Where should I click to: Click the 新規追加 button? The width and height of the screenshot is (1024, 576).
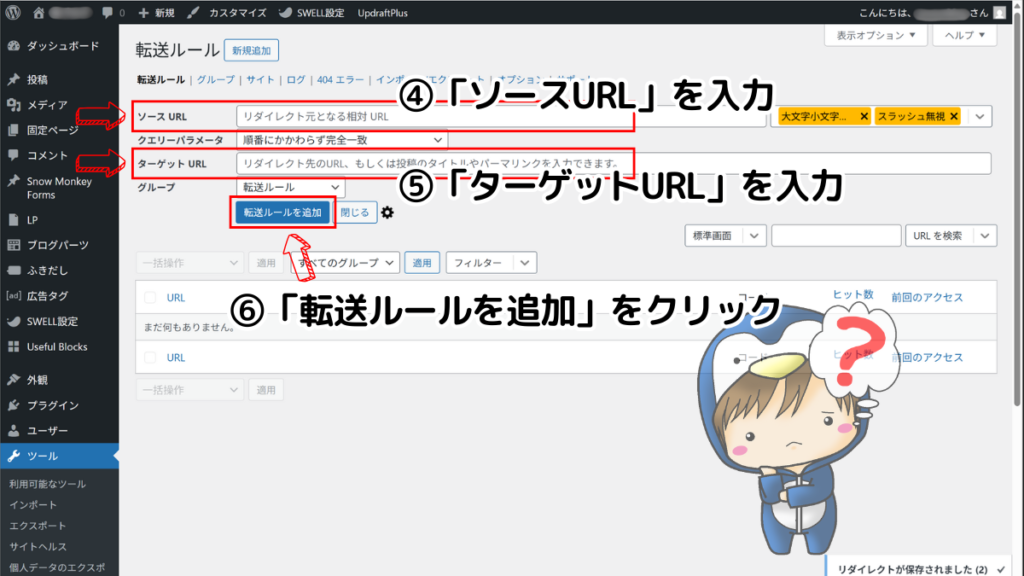tap(251, 50)
